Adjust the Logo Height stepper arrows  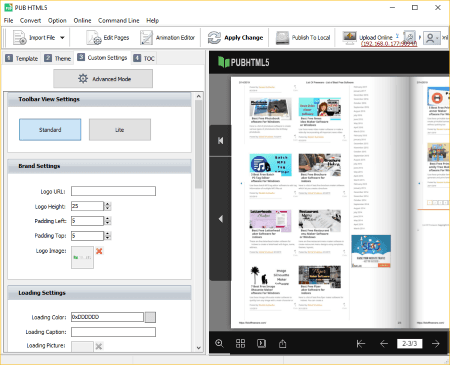(108, 206)
